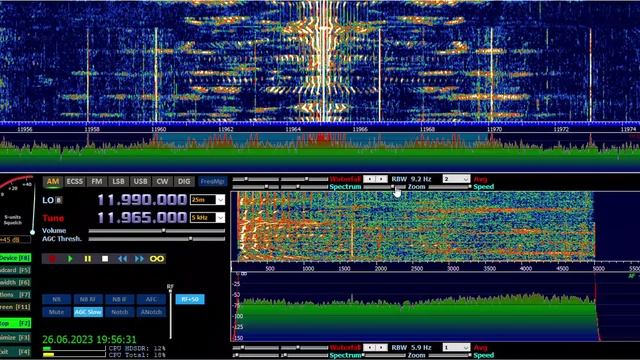Click the Minimize [F3] button

click(15, 338)
